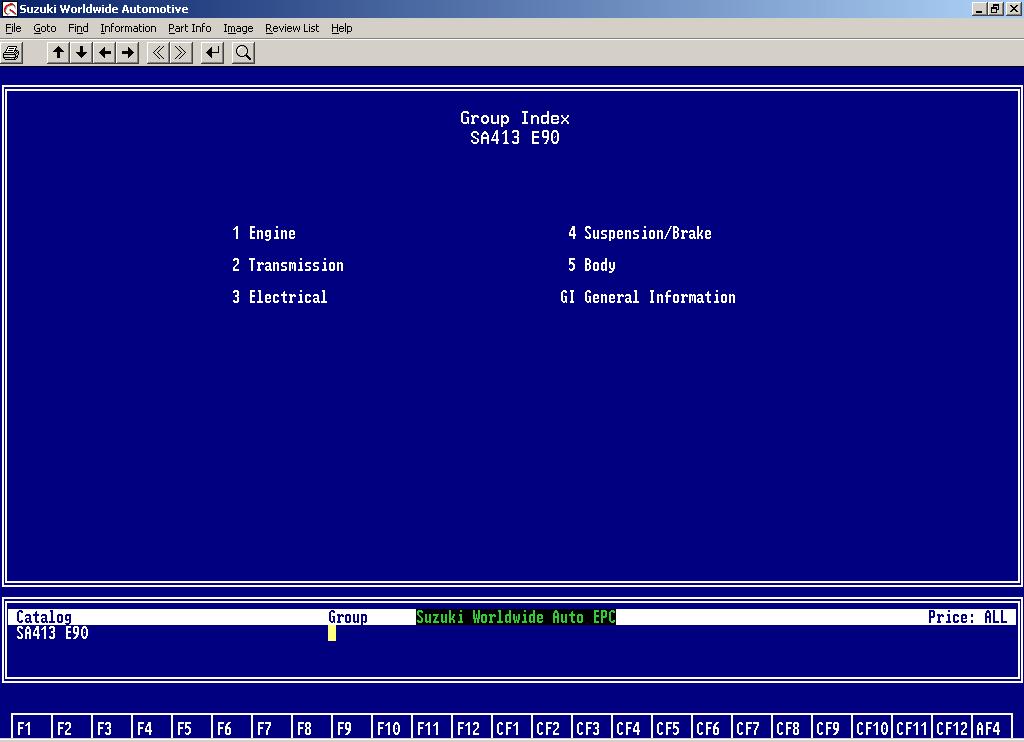This screenshot has height=742, width=1024.
Task: Click the CF5 function key button
Action: [x=671, y=728]
